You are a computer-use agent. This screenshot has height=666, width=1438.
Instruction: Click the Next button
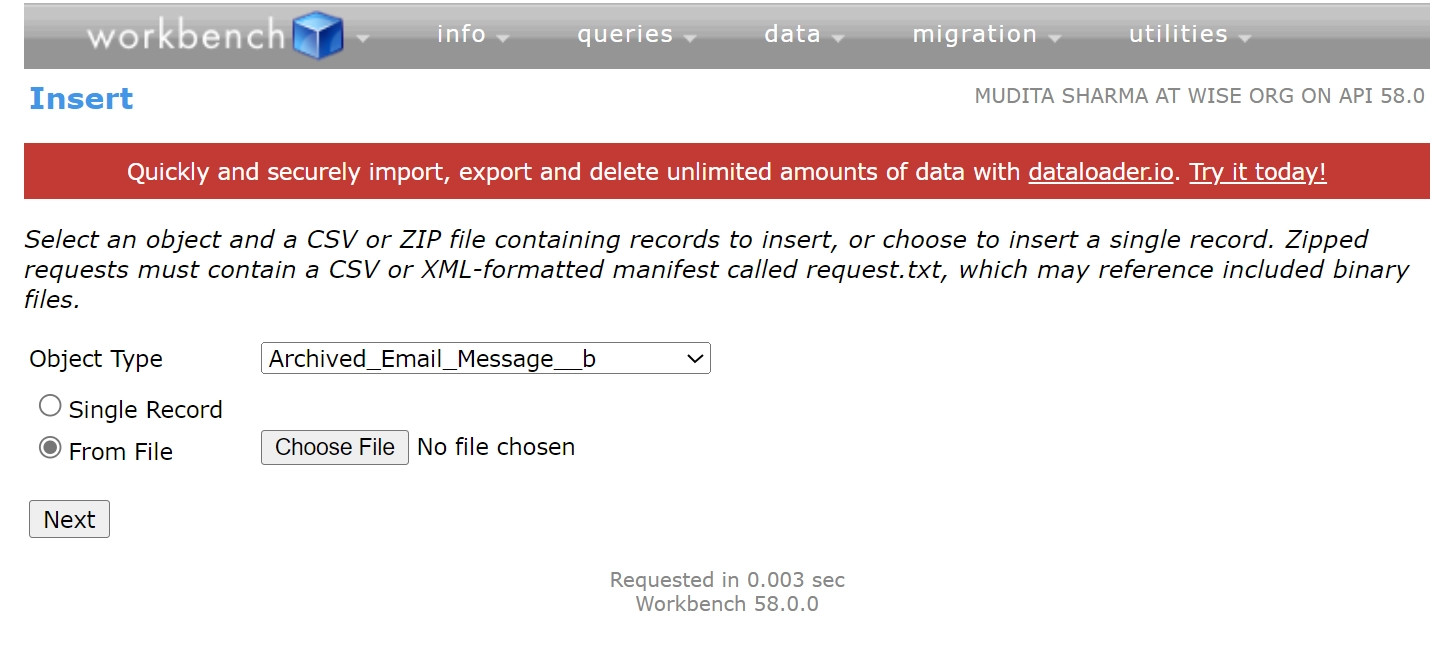[69, 520]
